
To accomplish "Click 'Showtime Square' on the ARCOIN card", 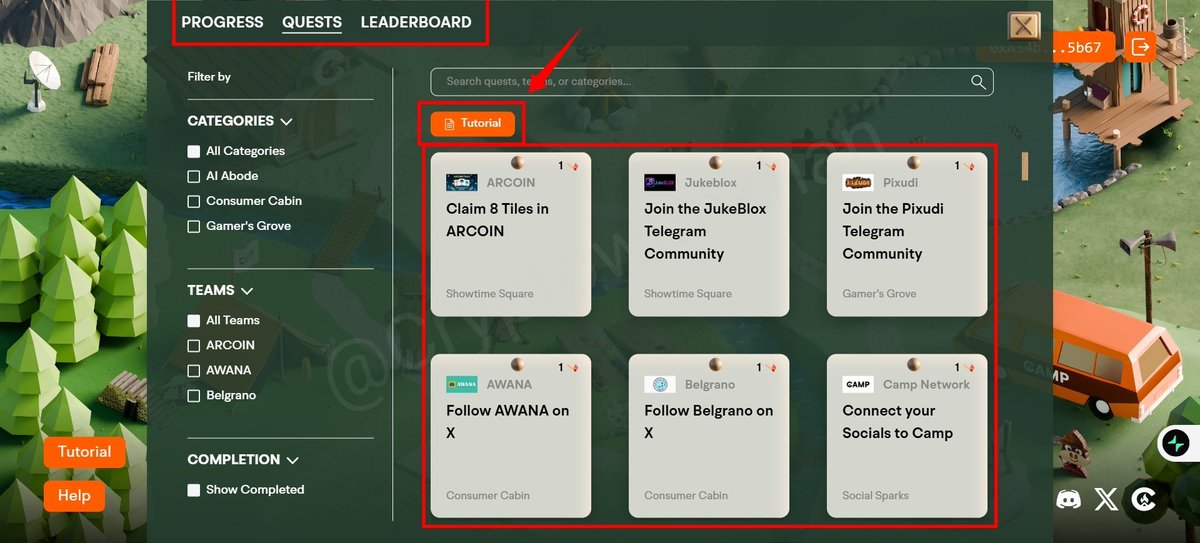I will pyautogui.click(x=490, y=294).
